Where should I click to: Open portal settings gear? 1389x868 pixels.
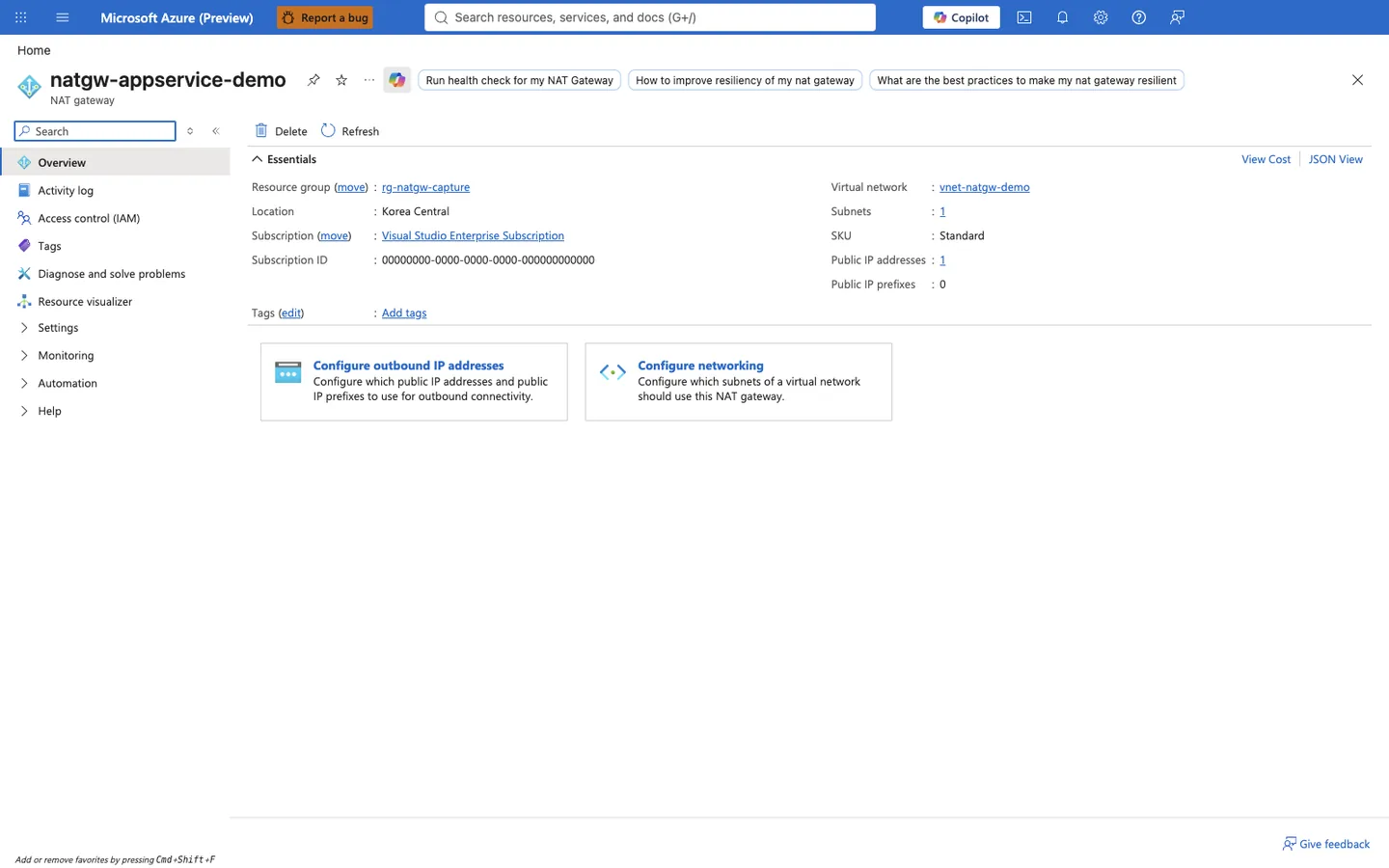pyautogui.click(x=1101, y=17)
